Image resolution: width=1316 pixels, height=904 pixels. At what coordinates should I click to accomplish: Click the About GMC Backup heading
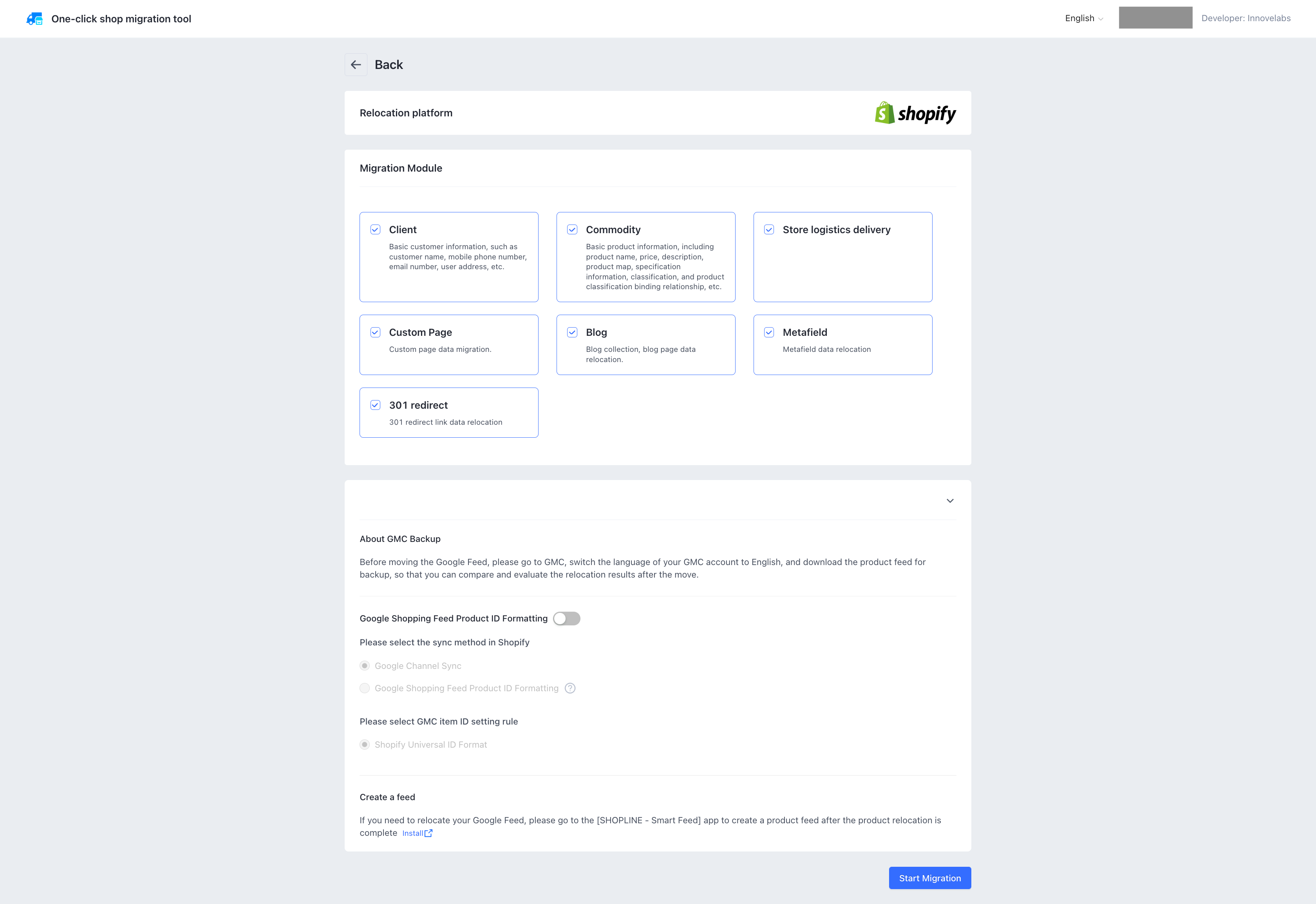[x=400, y=539]
